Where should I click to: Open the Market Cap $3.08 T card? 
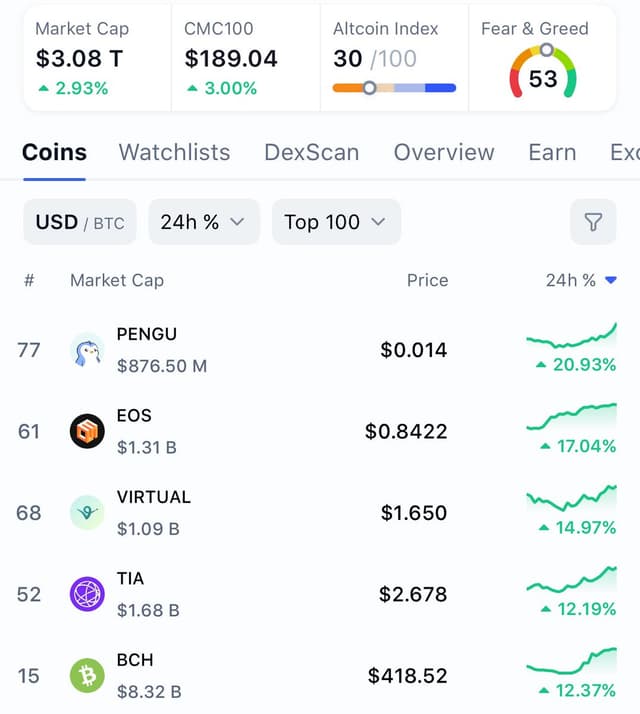(x=97, y=58)
